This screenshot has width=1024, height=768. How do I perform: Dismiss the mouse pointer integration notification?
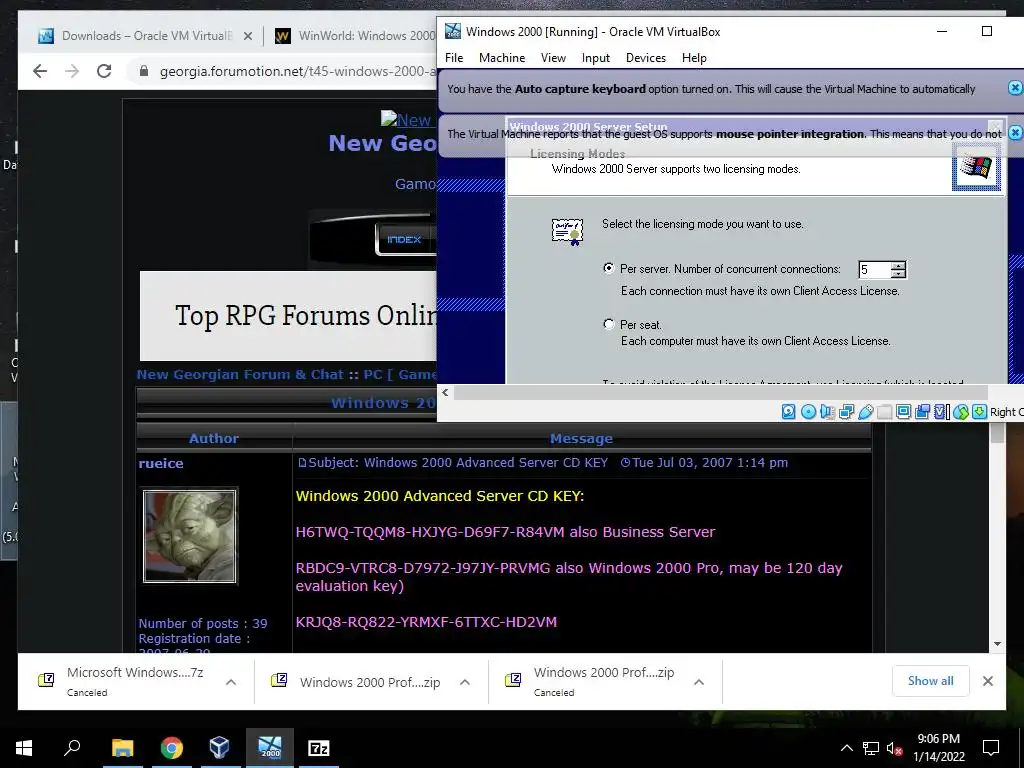click(x=1015, y=133)
